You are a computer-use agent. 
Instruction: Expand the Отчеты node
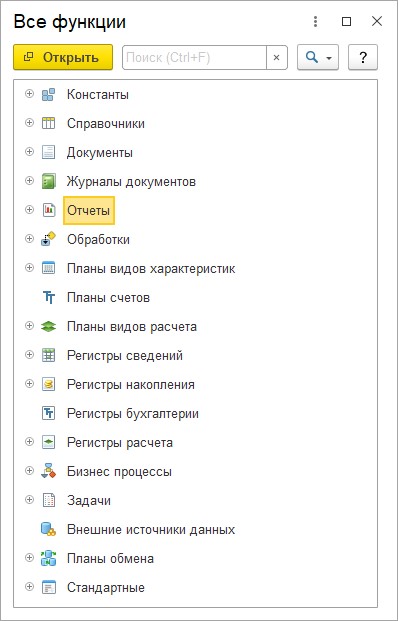(x=29, y=210)
